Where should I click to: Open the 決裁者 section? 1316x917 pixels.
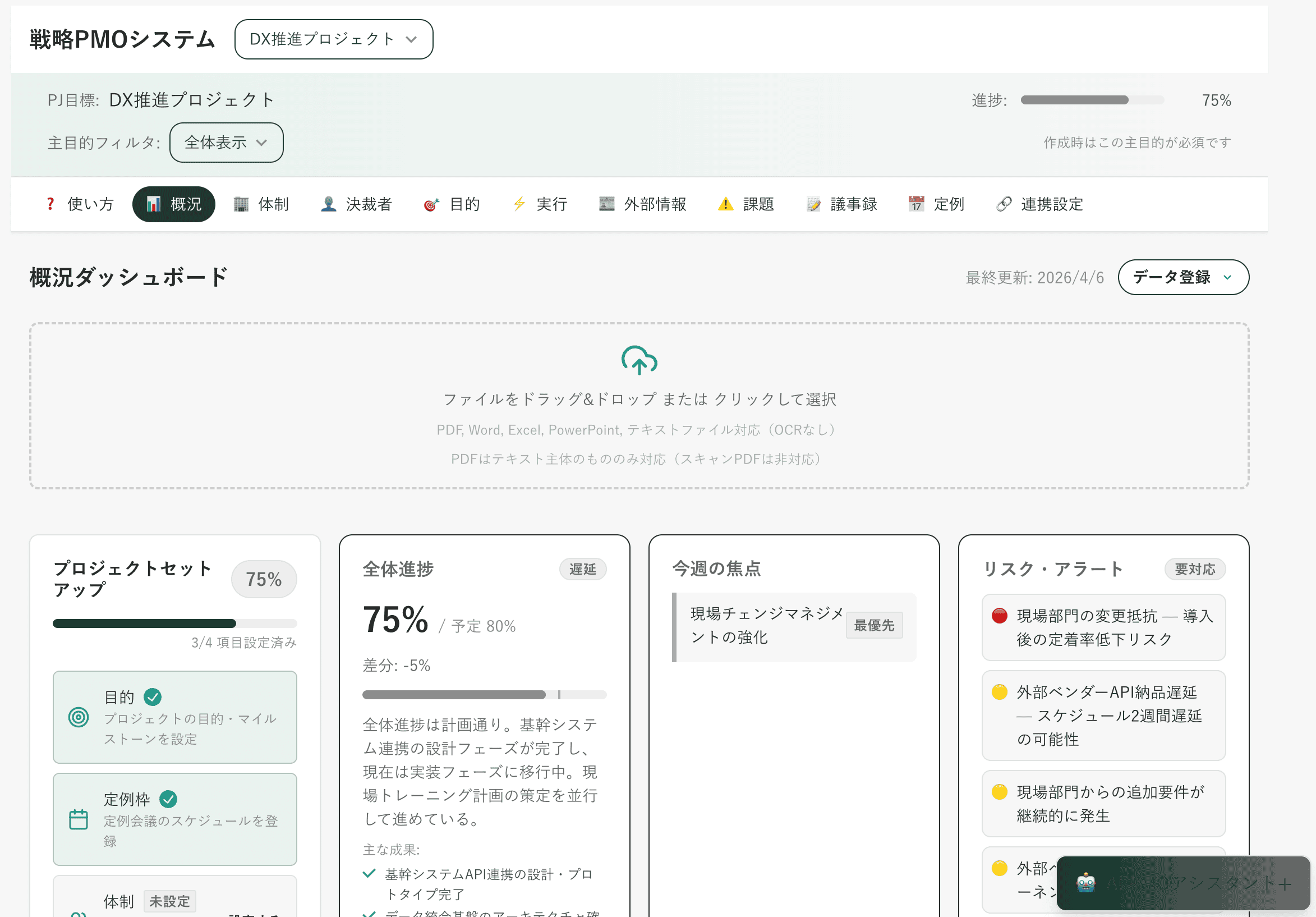pyautogui.click(x=357, y=204)
